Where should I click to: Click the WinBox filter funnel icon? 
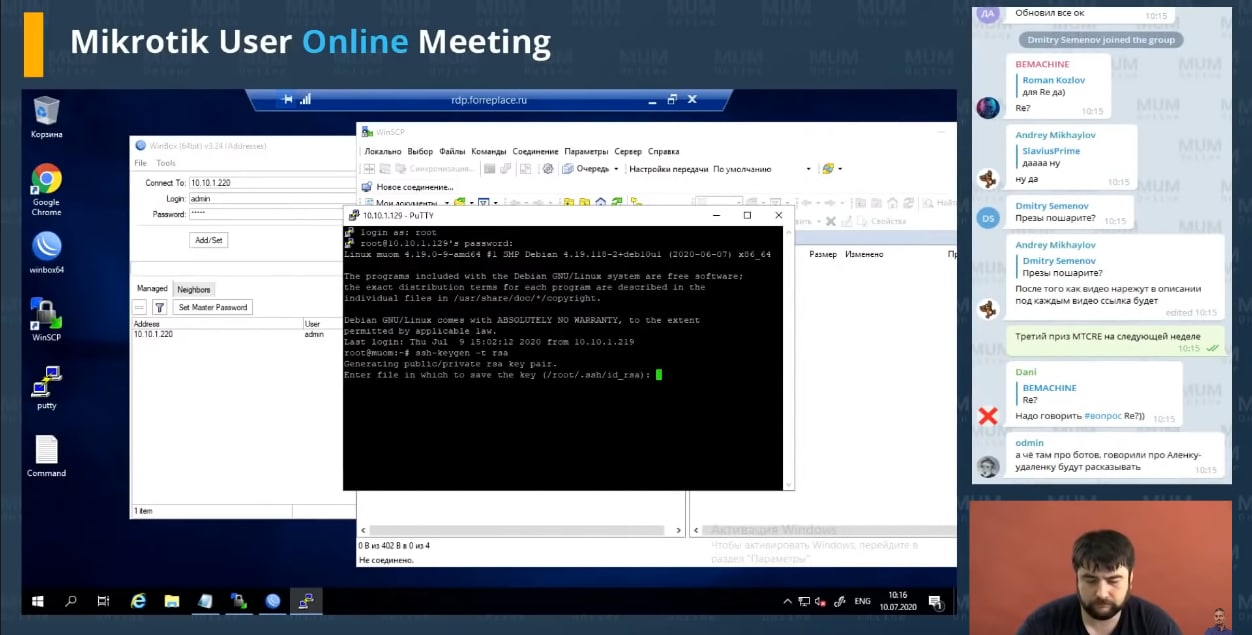point(159,307)
